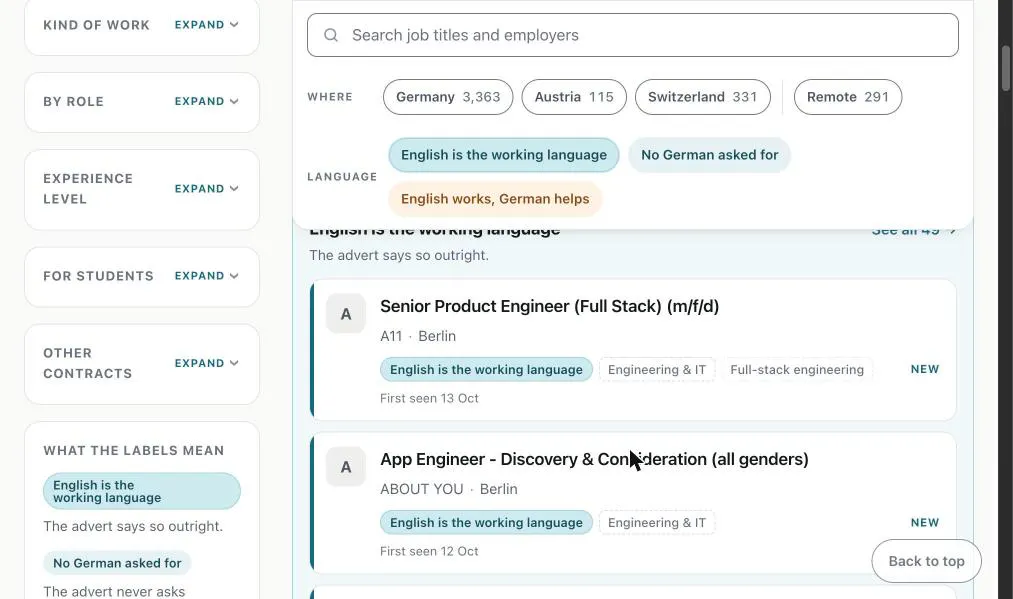
Task: Expand the By Role filter
Action: tap(206, 101)
